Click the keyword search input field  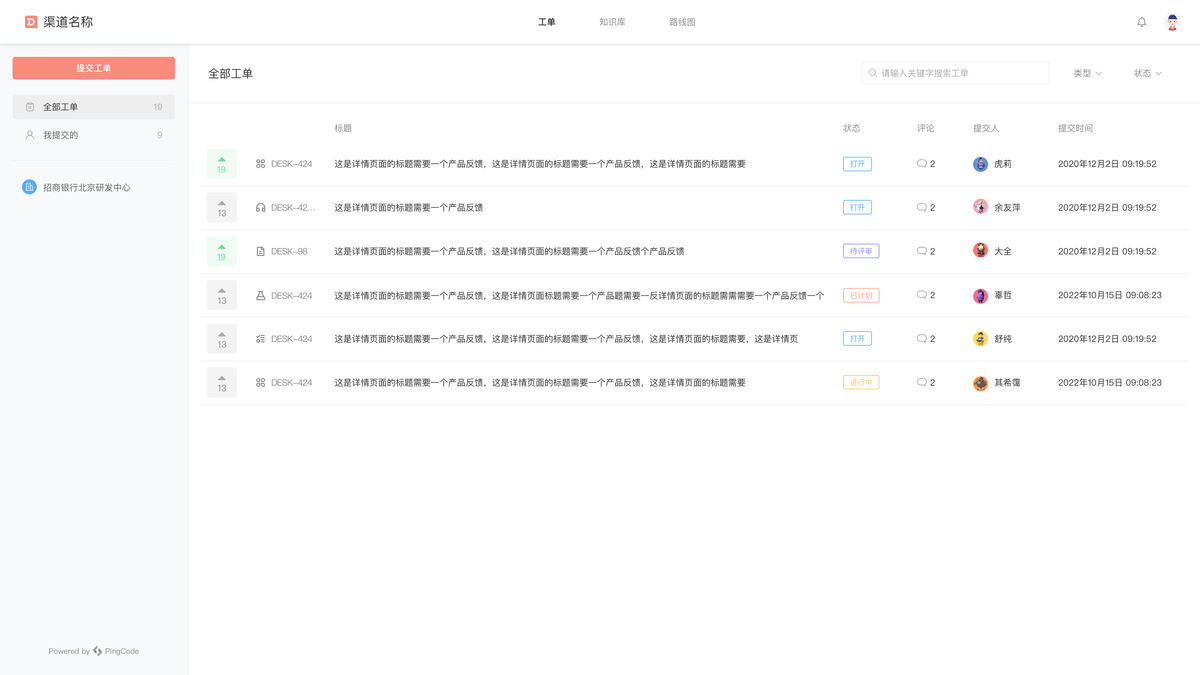pos(954,73)
